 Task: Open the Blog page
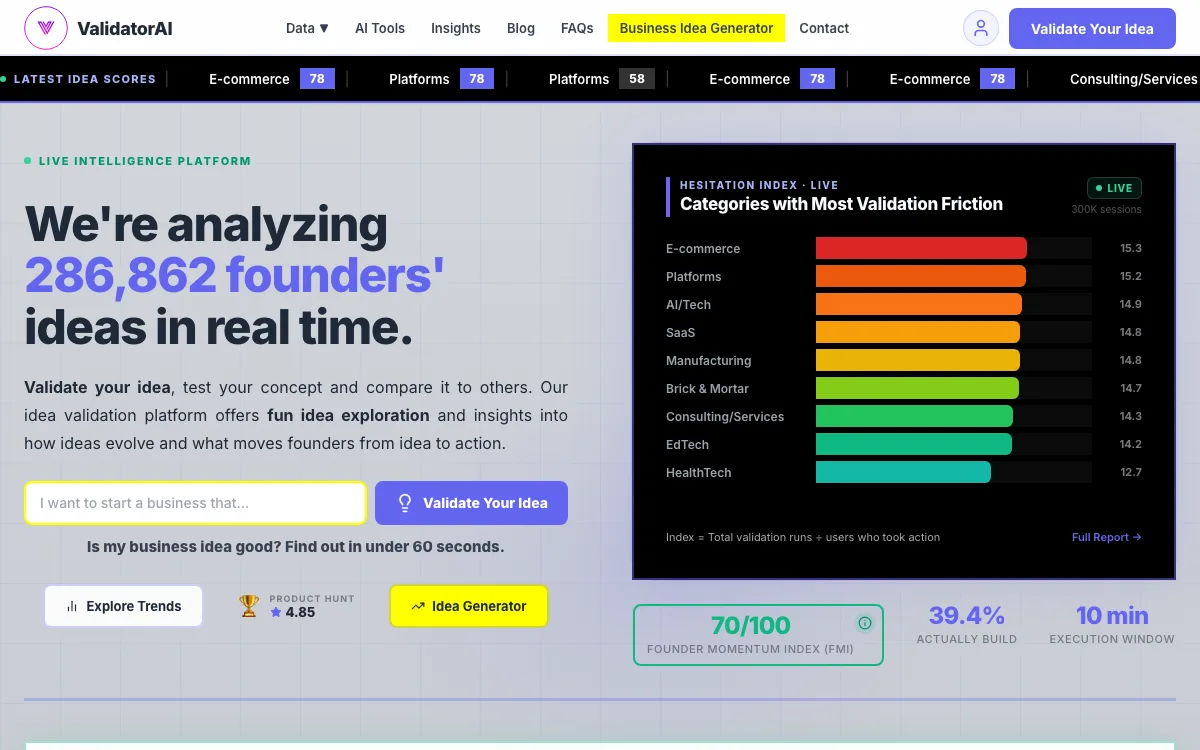click(x=521, y=28)
